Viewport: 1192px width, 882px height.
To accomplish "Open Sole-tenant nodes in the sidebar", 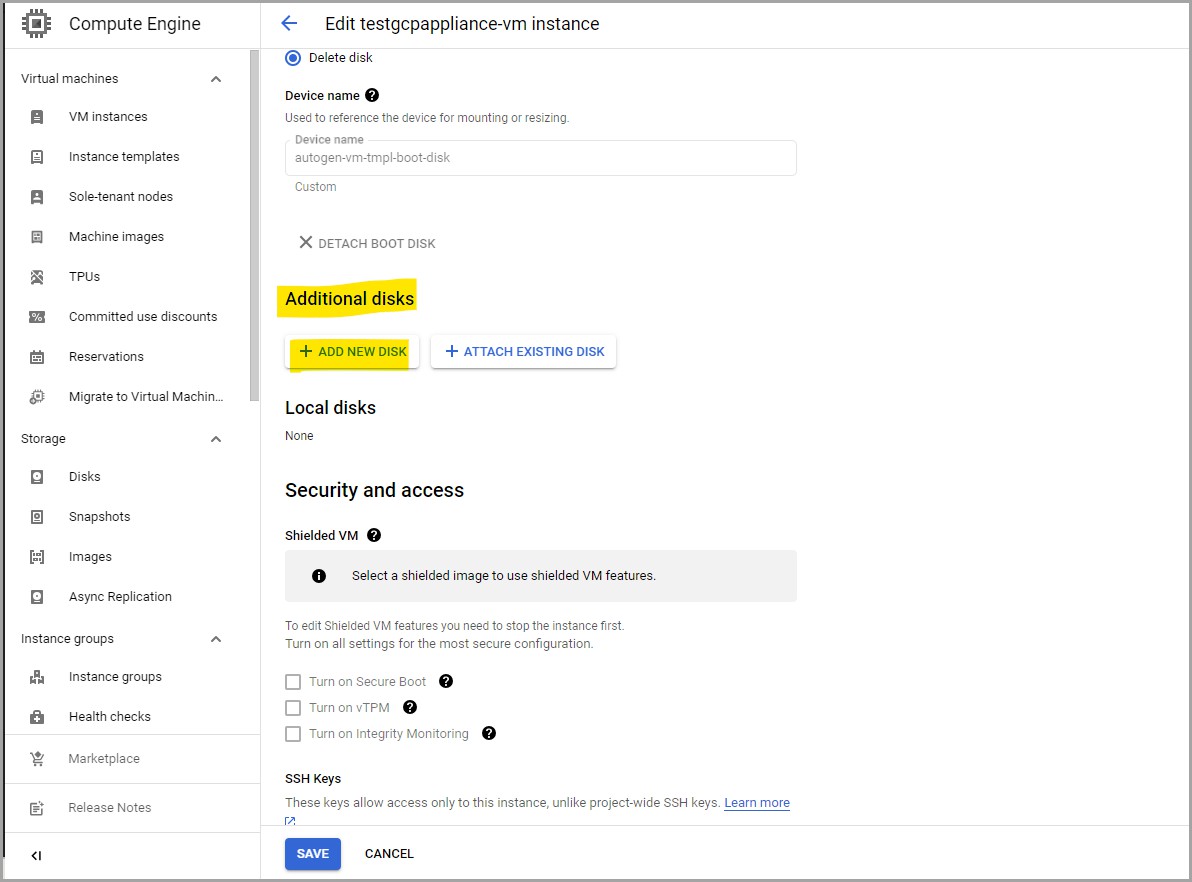I will [x=121, y=196].
